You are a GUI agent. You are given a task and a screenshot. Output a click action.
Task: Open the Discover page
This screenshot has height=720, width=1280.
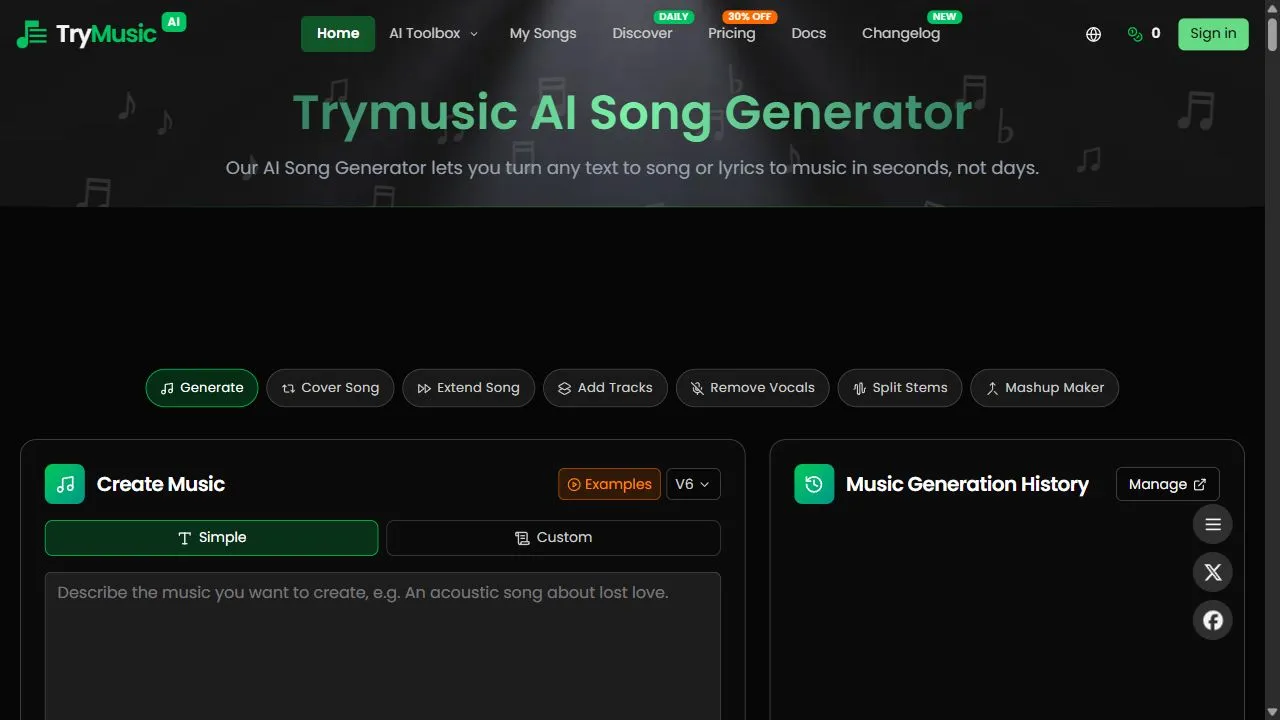[x=642, y=34]
